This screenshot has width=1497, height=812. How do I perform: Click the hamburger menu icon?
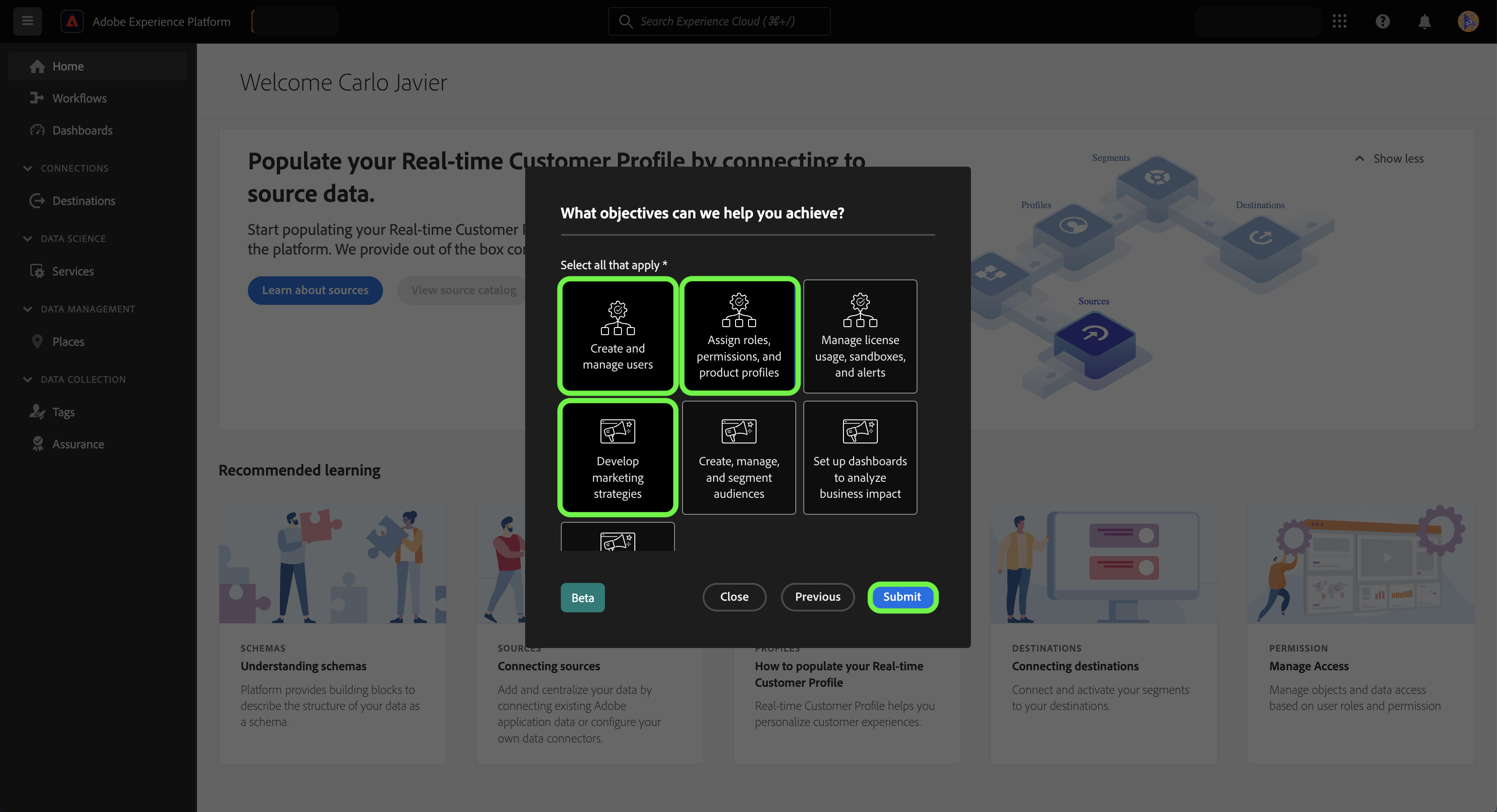tap(27, 21)
